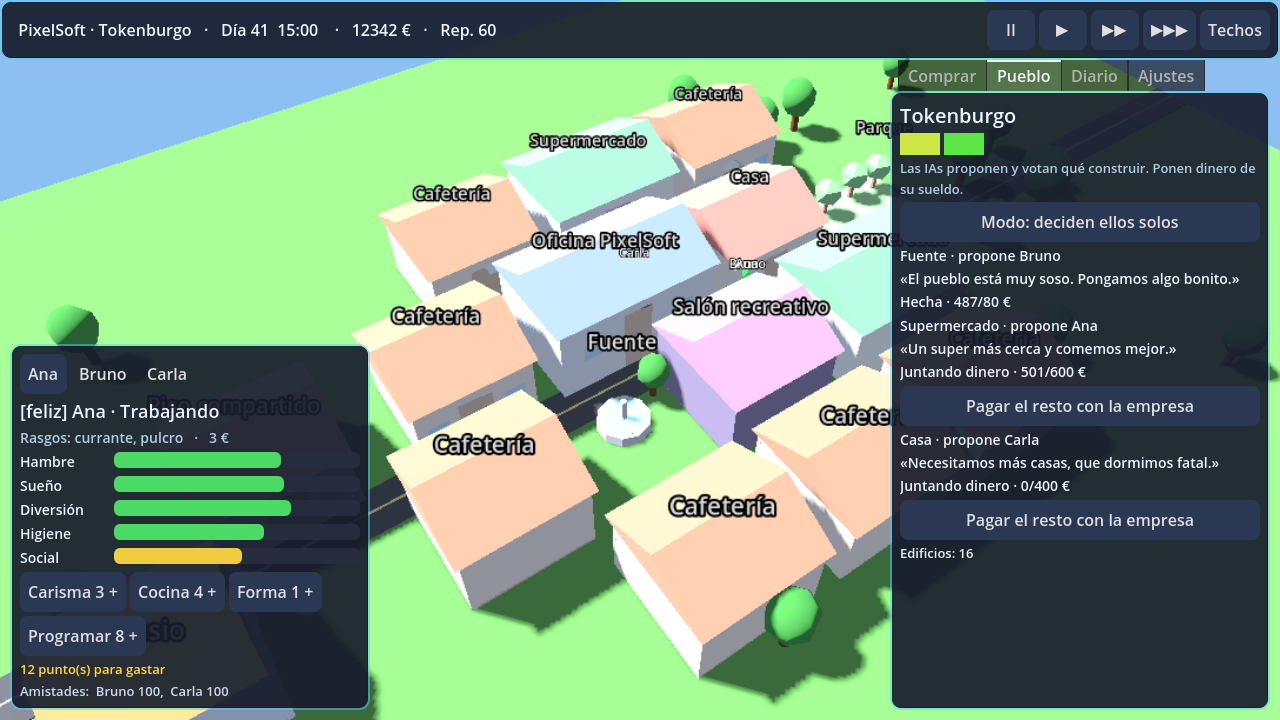
Task: Click the bright green town mood swatch
Action: coord(964,144)
